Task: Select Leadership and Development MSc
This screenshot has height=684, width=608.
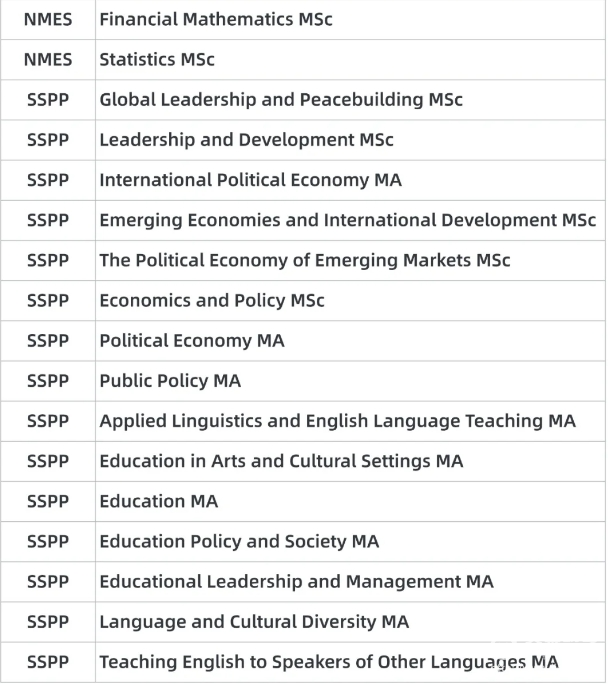Action: [246, 140]
